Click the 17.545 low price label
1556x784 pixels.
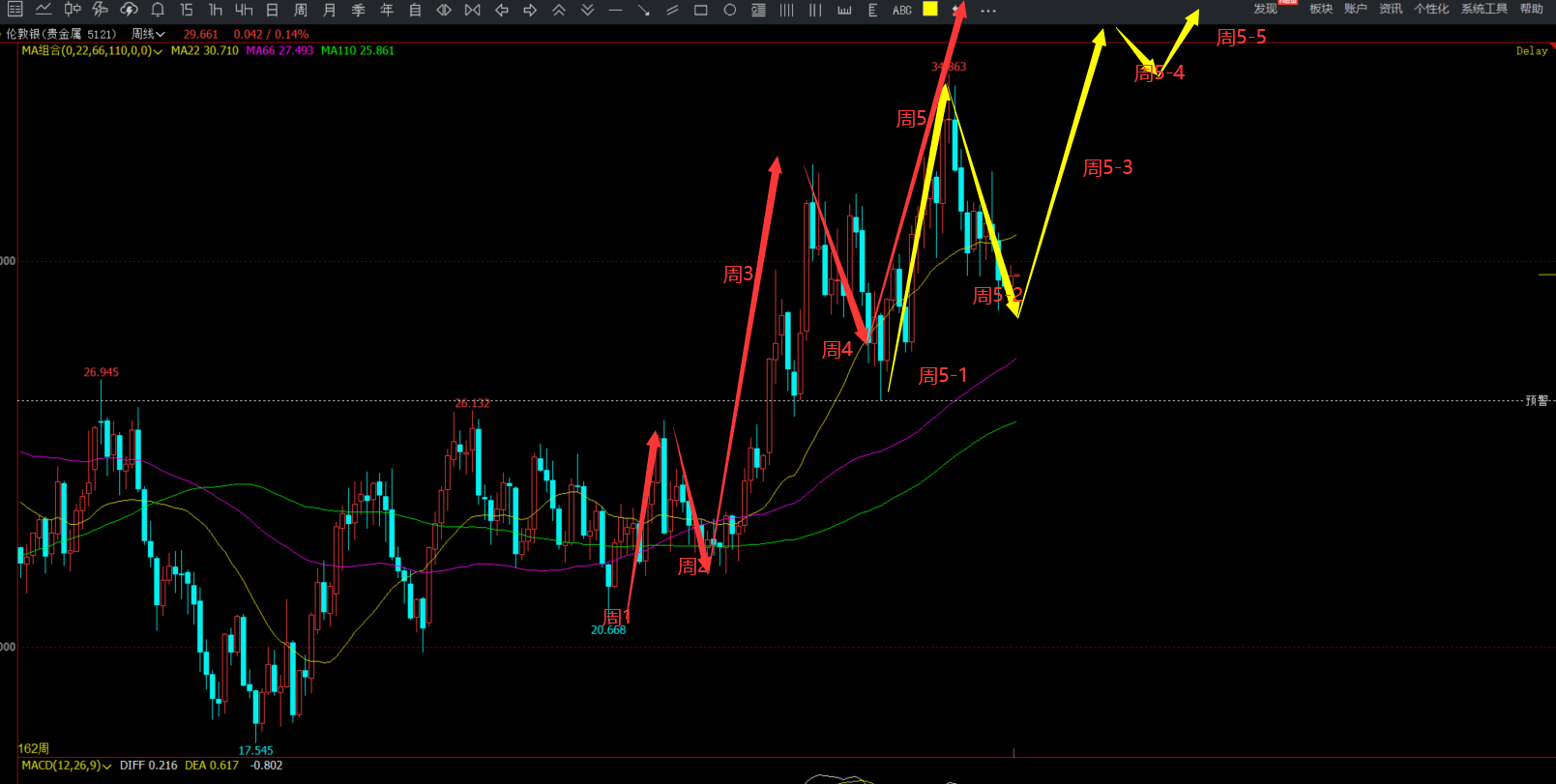coord(256,750)
